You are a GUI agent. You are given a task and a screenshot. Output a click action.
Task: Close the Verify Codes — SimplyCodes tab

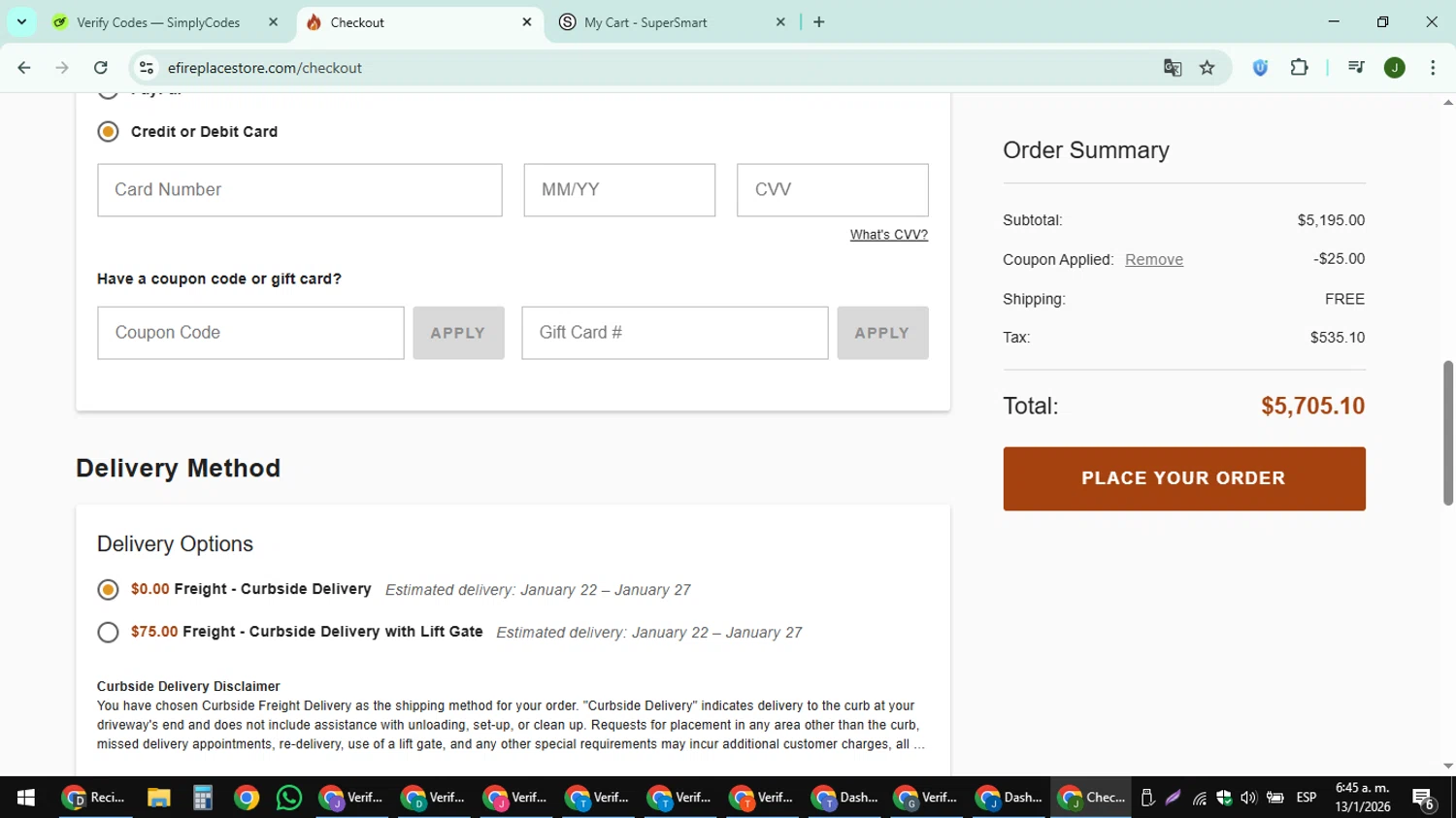pyautogui.click(x=273, y=22)
